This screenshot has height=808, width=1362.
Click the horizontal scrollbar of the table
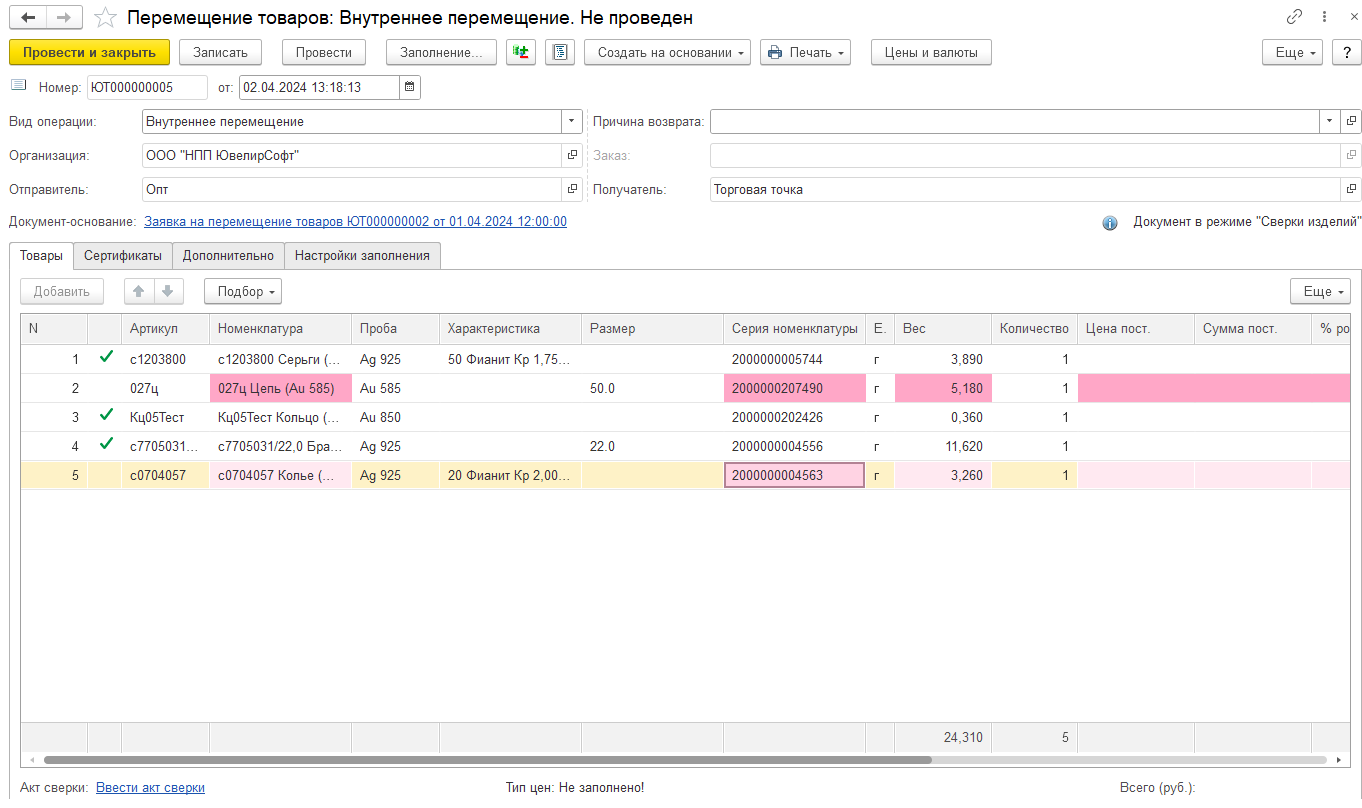click(487, 760)
